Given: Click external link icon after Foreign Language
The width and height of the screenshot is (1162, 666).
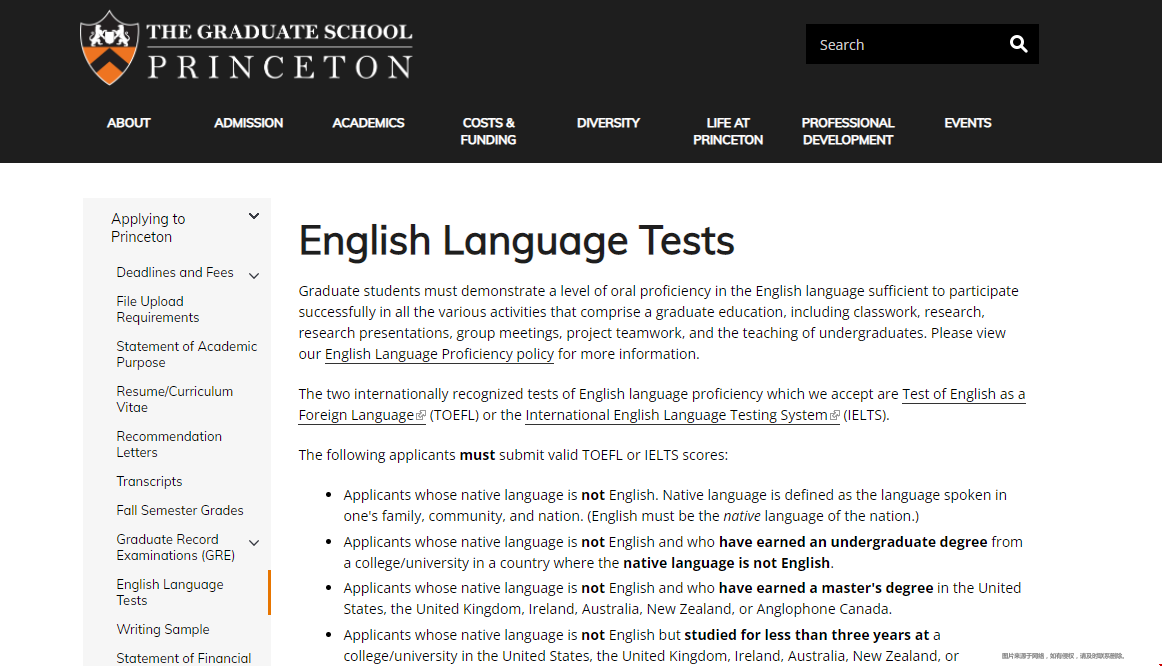Looking at the screenshot, I should coord(421,416).
